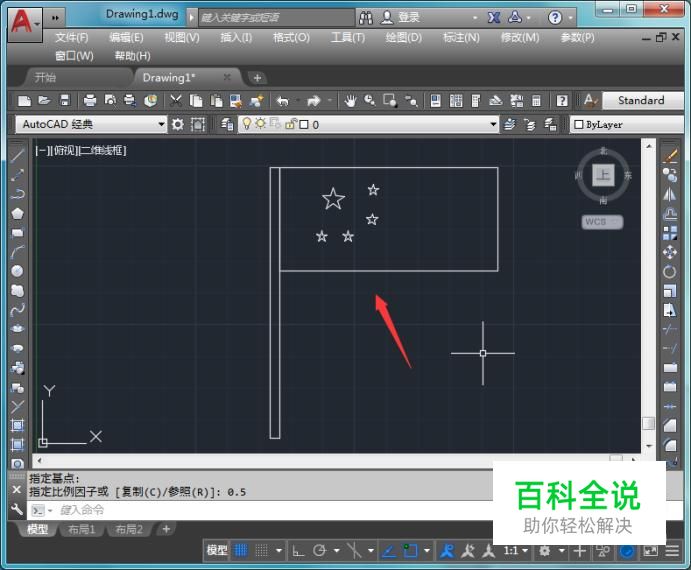Select the Scale modify tool
Screen dimensions: 691x570
(x=670, y=291)
